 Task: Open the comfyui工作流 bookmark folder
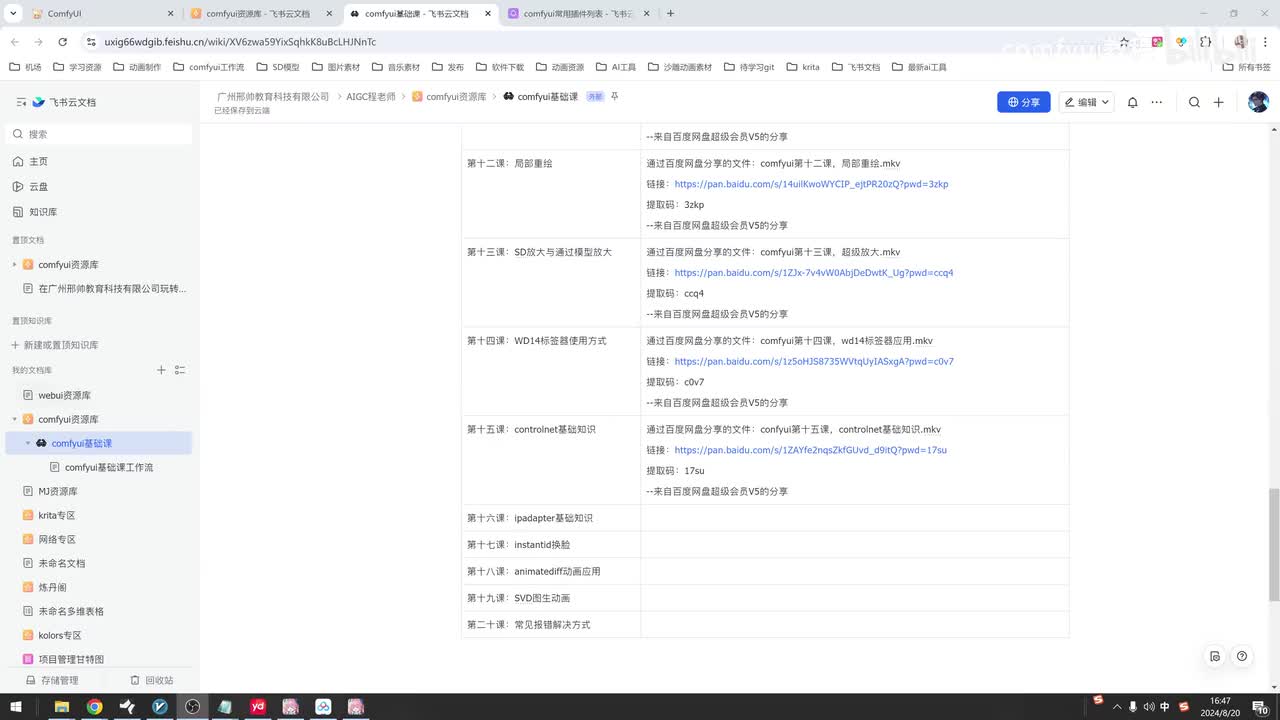pos(209,67)
